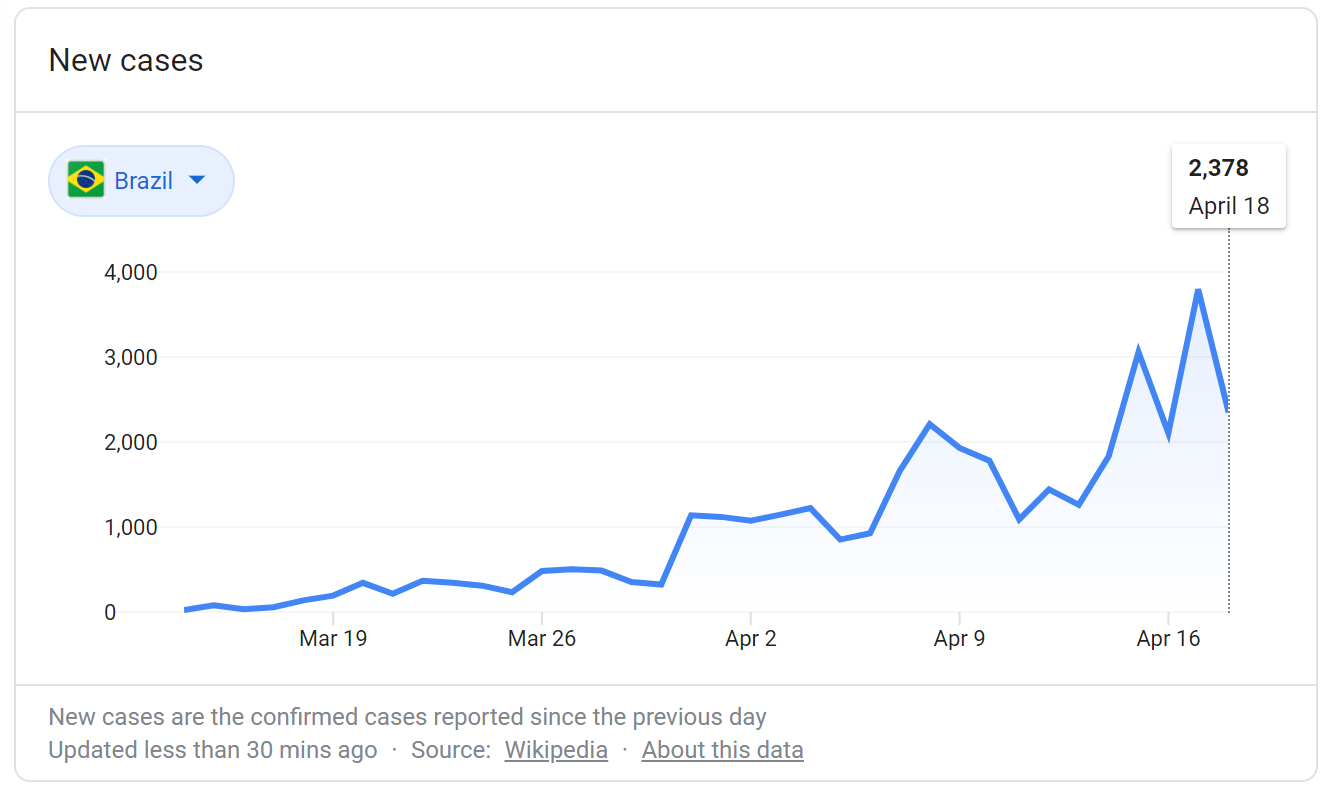The height and width of the screenshot is (792, 1330).
Task: Click the Apr 16 x-axis label
Action: pos(1168,639)
